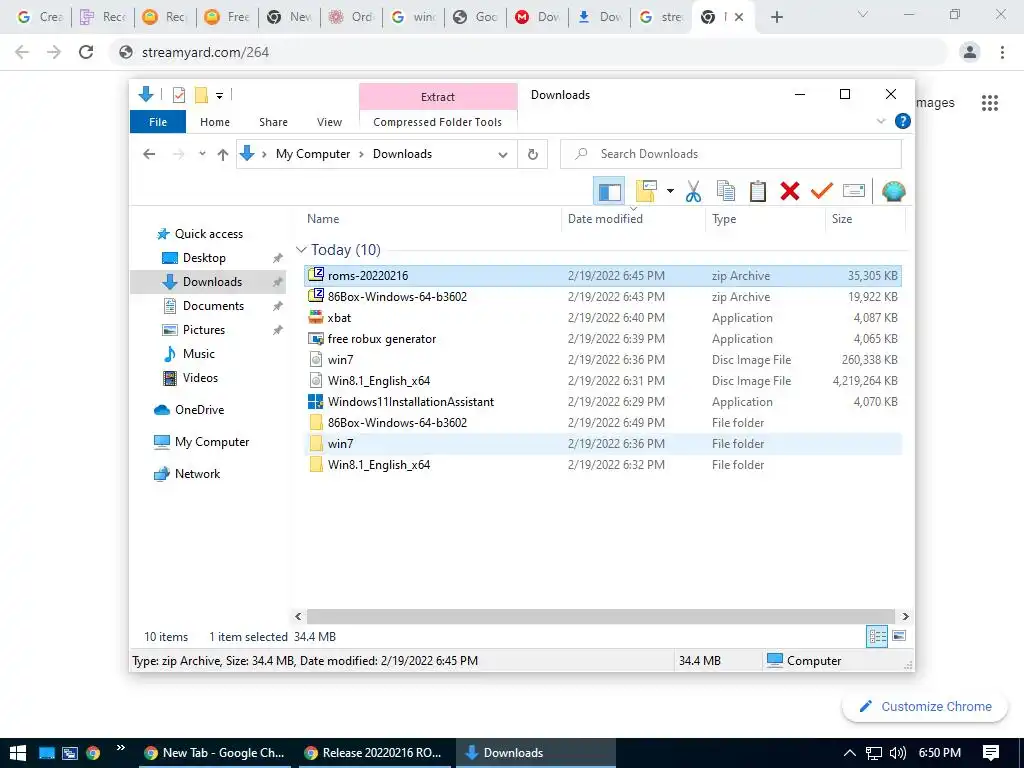Click the preview pane toggle icon in toolbar
The image size is (1024, 768).
(x=609, y=191)
